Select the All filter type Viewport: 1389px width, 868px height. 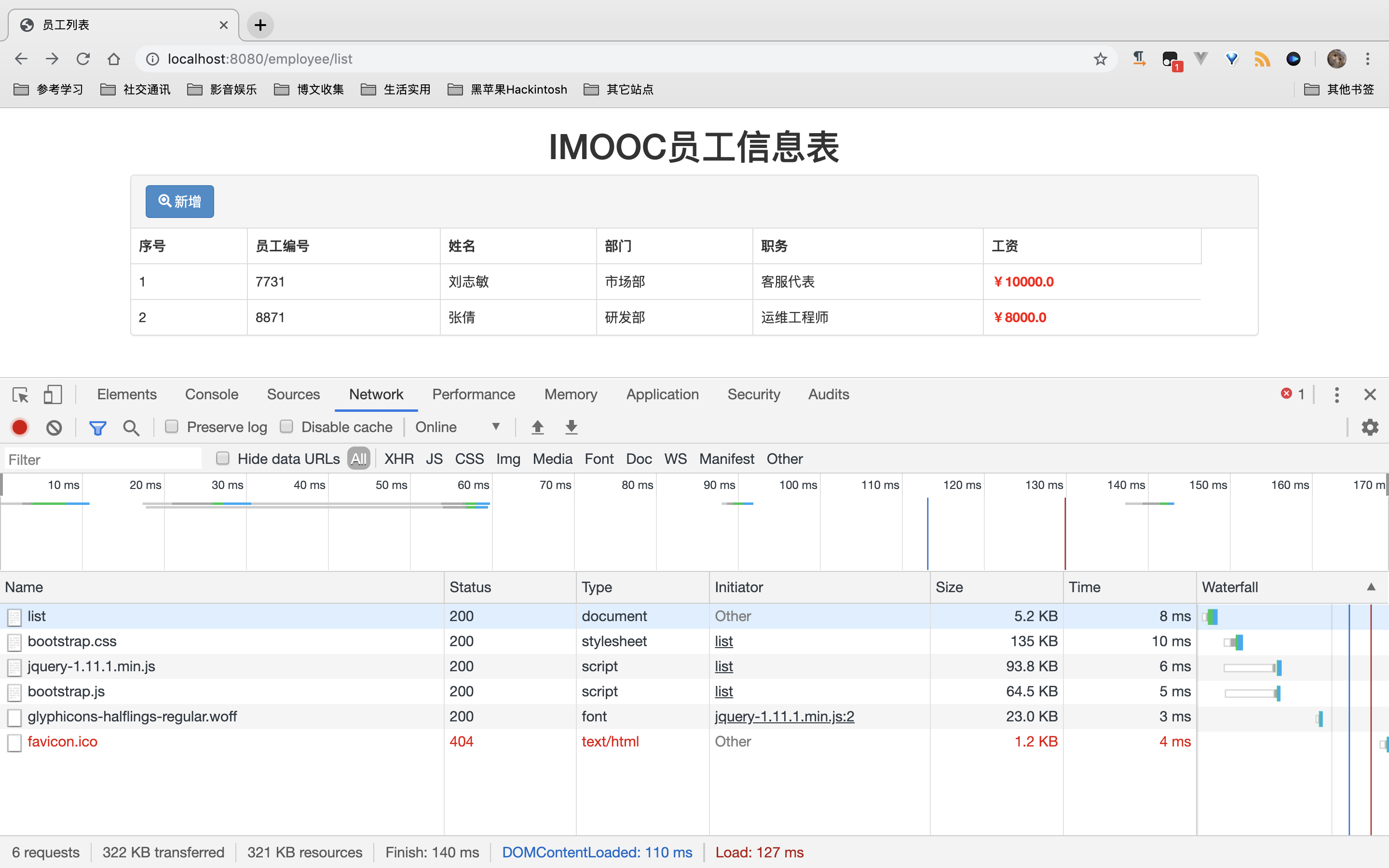[x=359, y=459]
